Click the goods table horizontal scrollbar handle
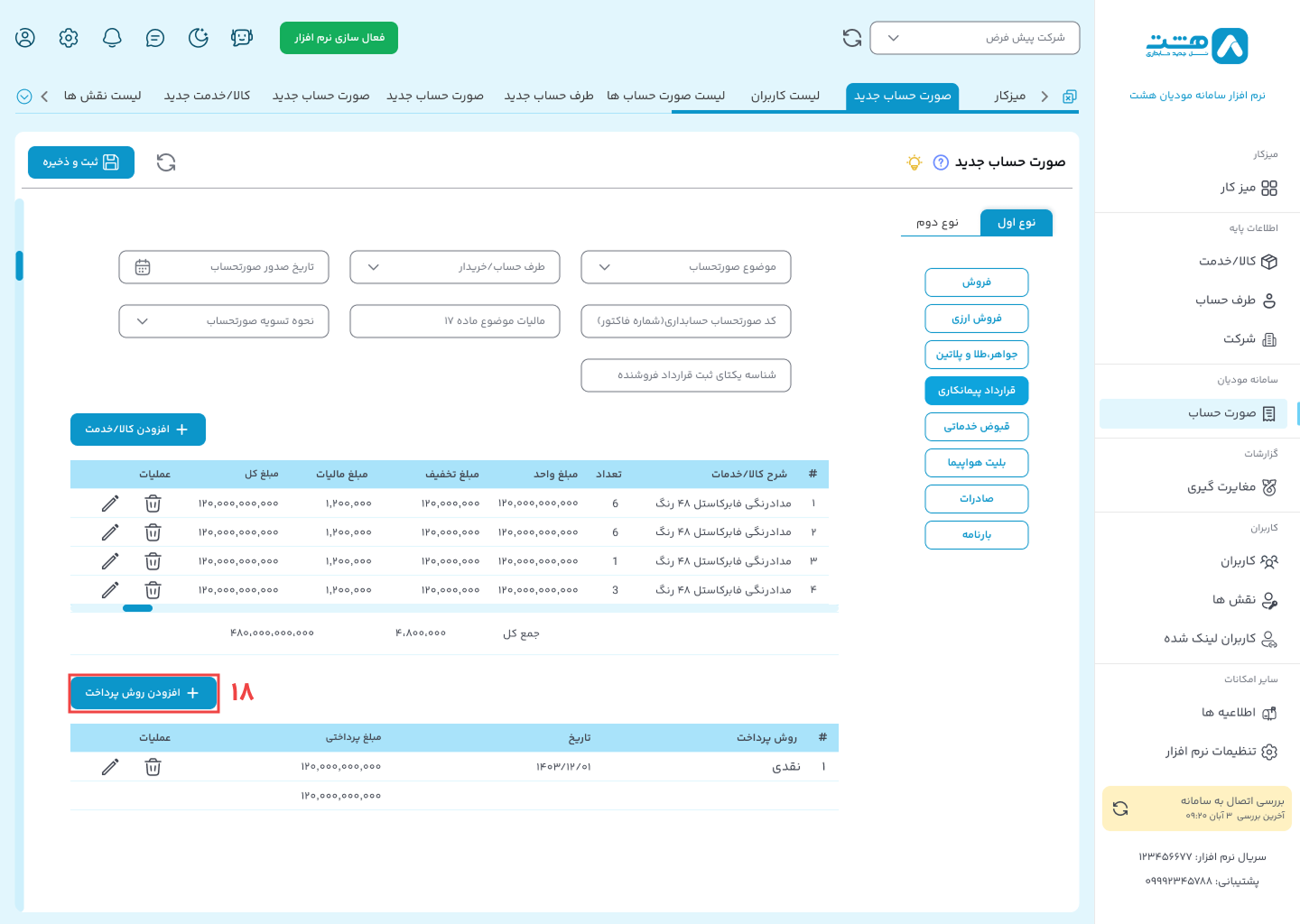Screen dimensions: 1300x924 (x=137, y=608)
